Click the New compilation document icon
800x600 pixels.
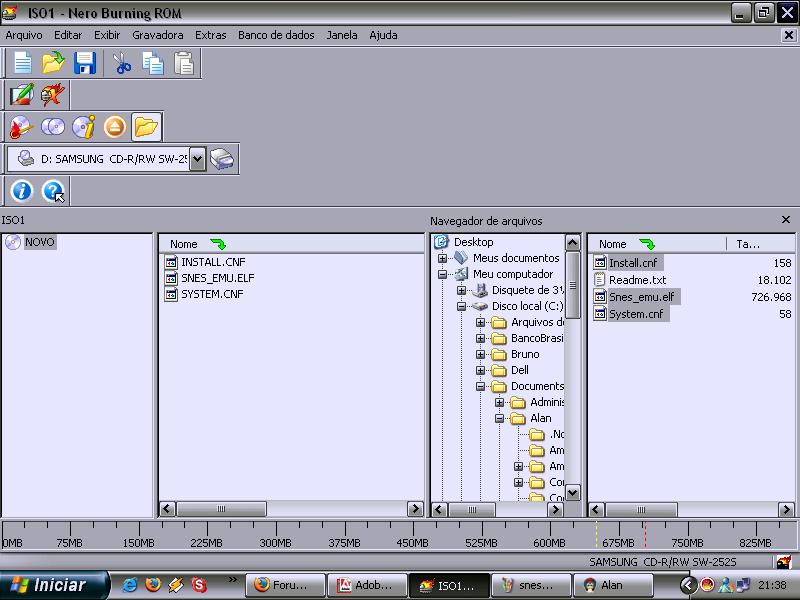pyautogui.click(x=22, y=63)
